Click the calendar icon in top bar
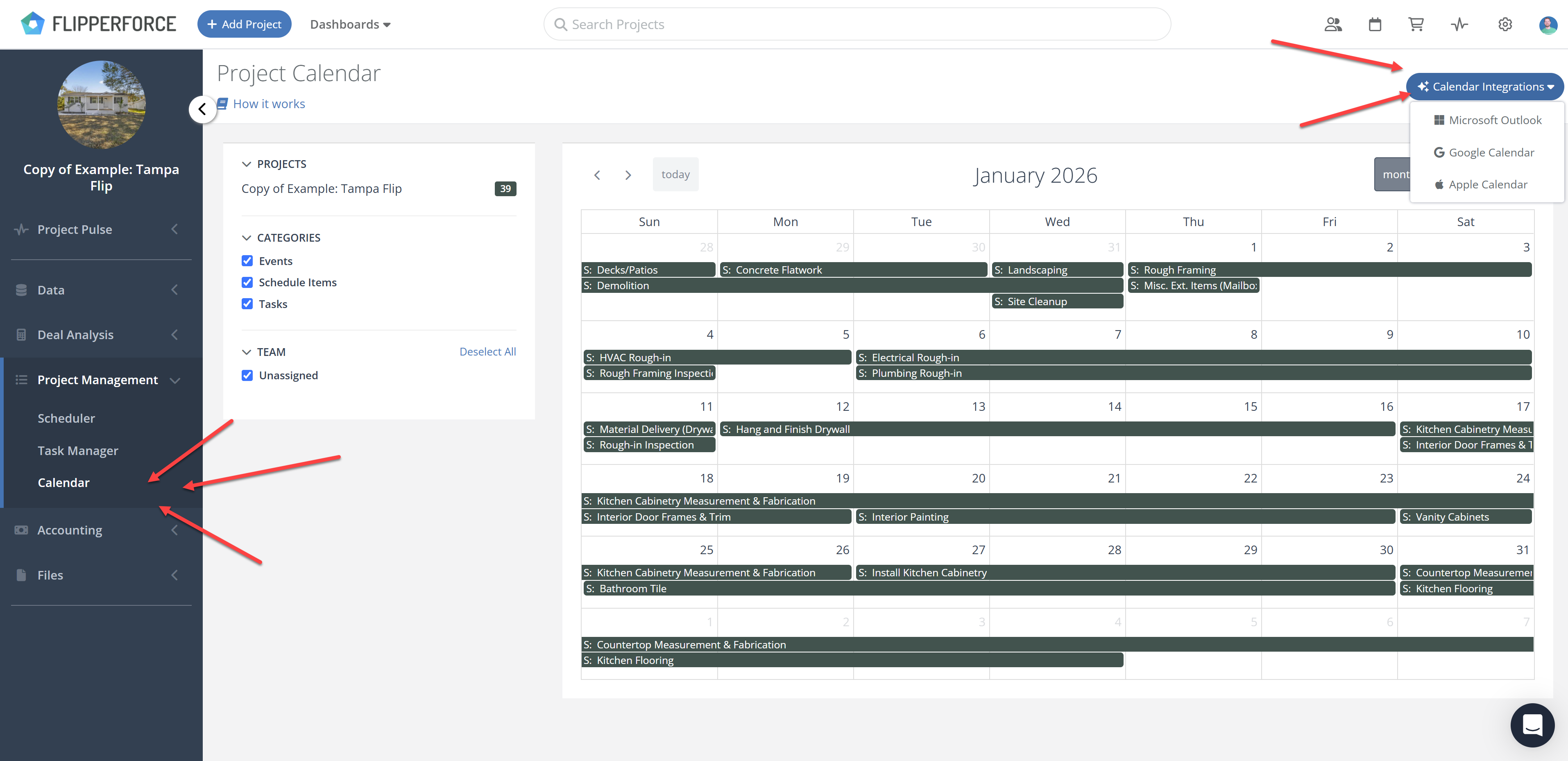The height and width of the screenshot is (761, 1568). point(1375,24)
